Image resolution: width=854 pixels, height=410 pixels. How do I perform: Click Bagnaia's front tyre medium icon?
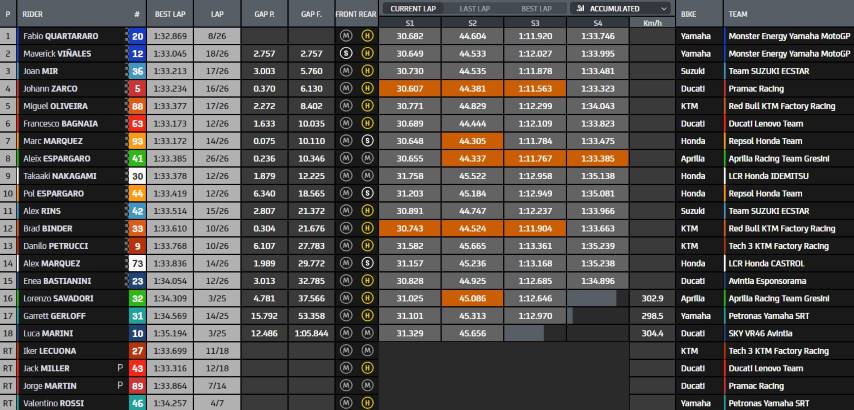[345, 123]
